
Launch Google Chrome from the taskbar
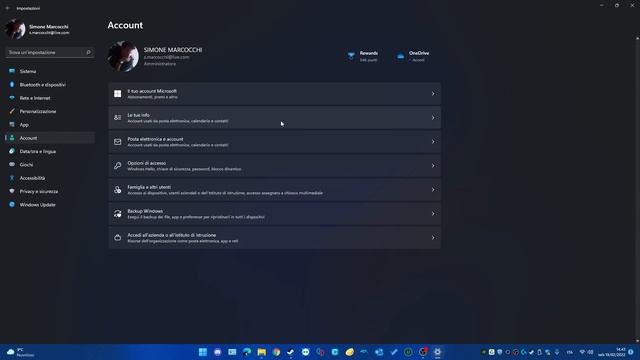pyautogui.click(x=276, y=352)
